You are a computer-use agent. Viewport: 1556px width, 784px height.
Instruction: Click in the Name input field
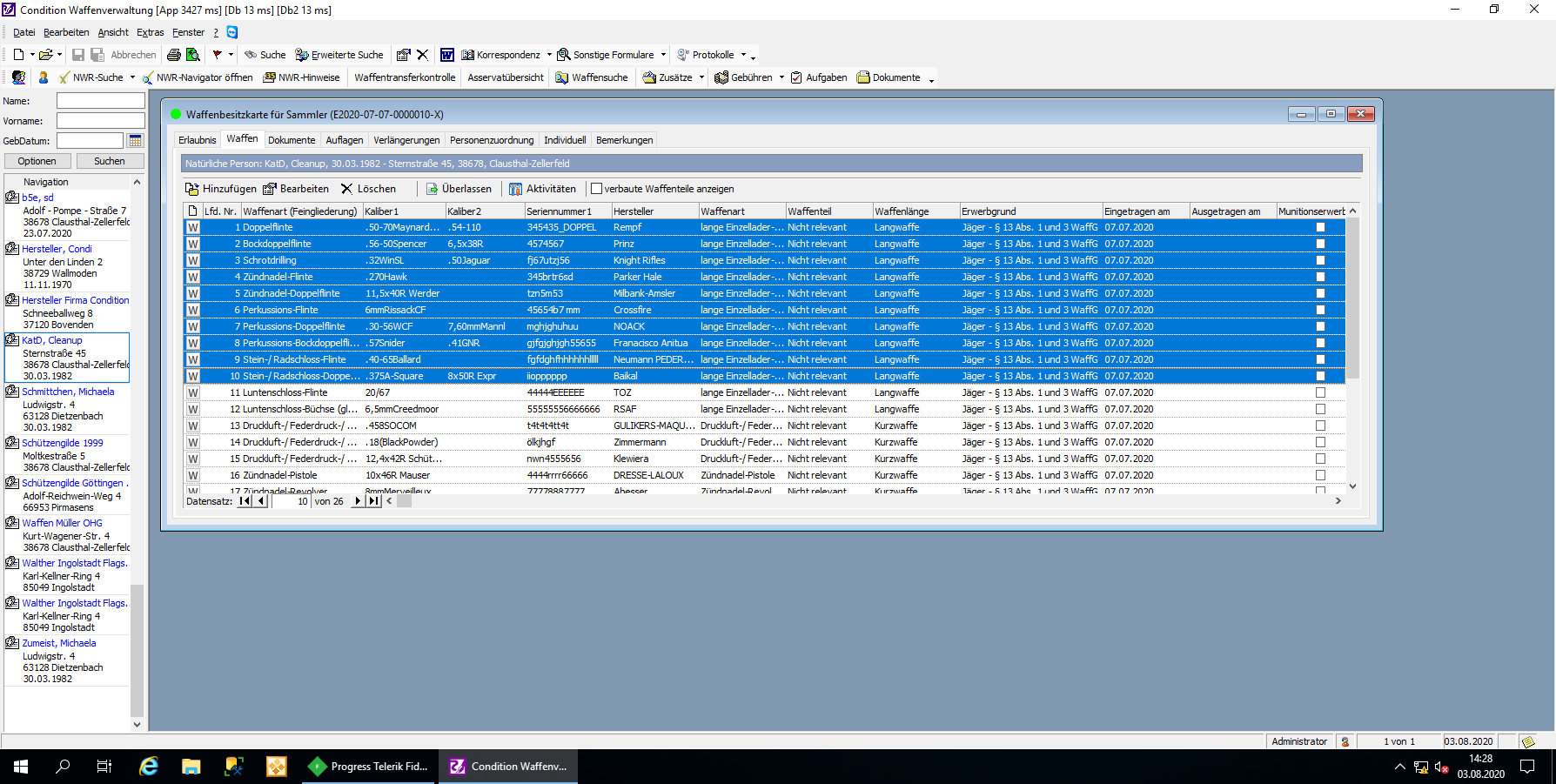pyautogui.click(x=100, y=101)
